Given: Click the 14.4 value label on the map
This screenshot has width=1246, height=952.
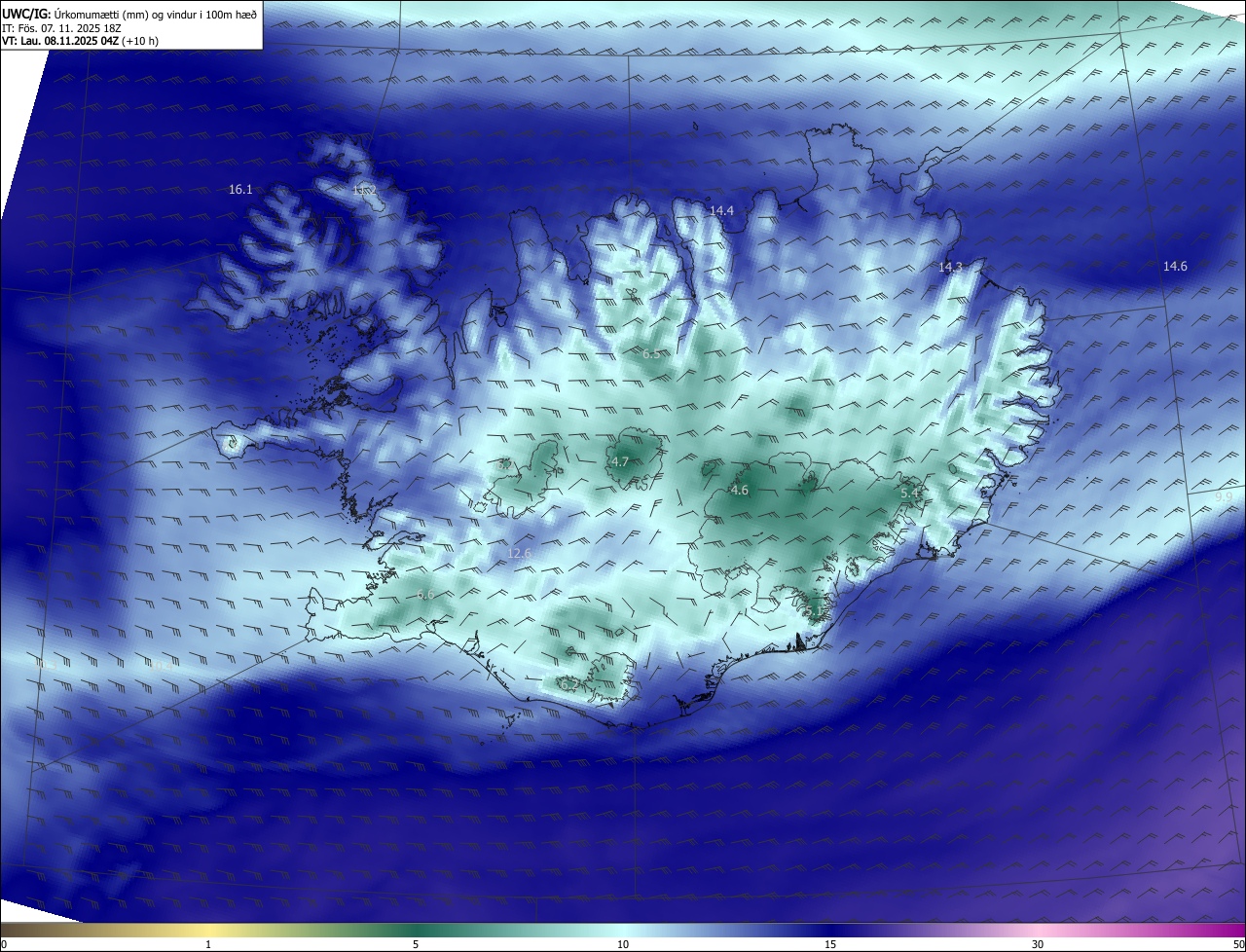Looking at the screenshot, I should click(x=721, y=210).
